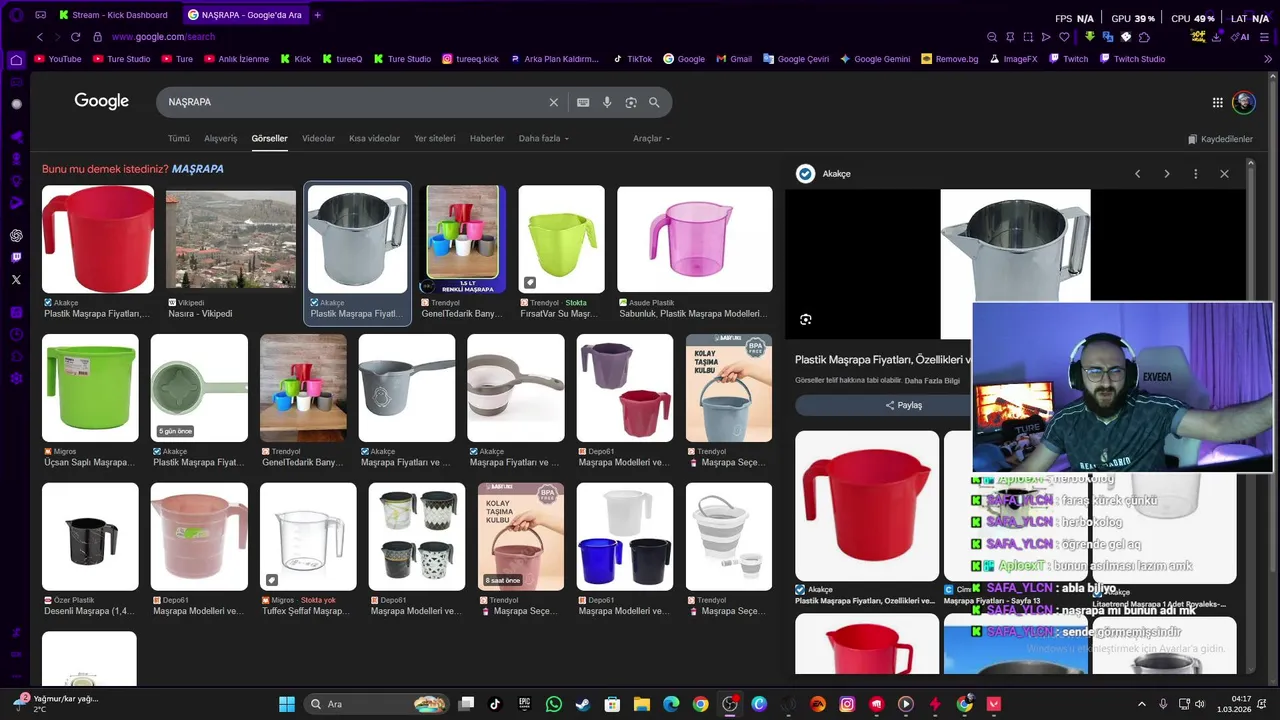Open the extensions puzzle icon
Screen dimensions: 1280x720
coord(1144,37)
